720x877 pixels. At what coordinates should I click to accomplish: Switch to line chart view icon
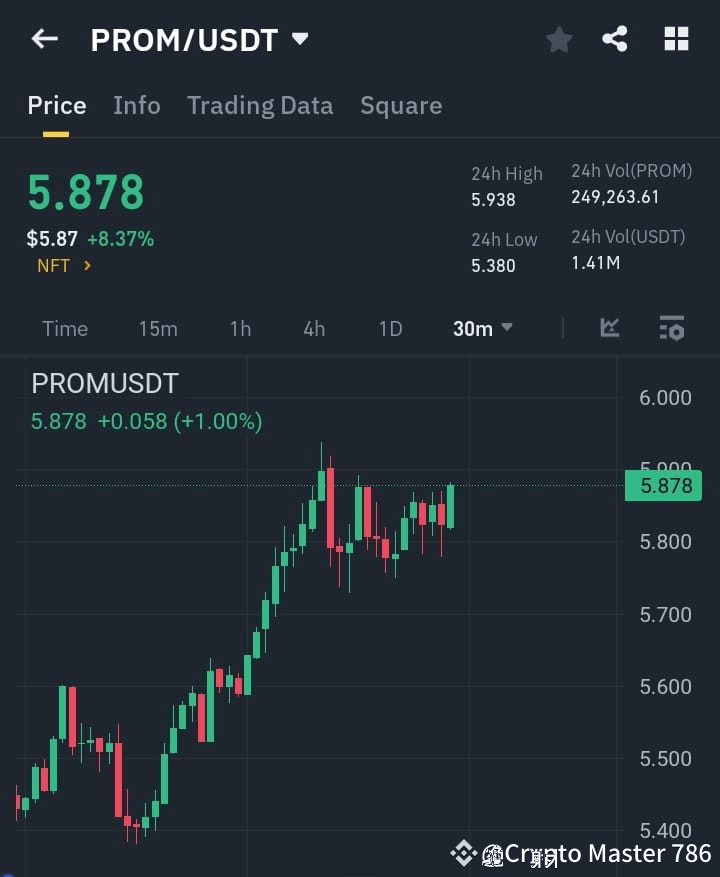[610, 328]
